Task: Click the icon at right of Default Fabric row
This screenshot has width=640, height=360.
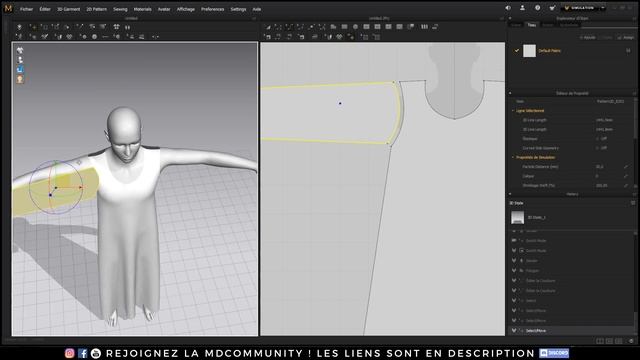Action: pos(628,51)
